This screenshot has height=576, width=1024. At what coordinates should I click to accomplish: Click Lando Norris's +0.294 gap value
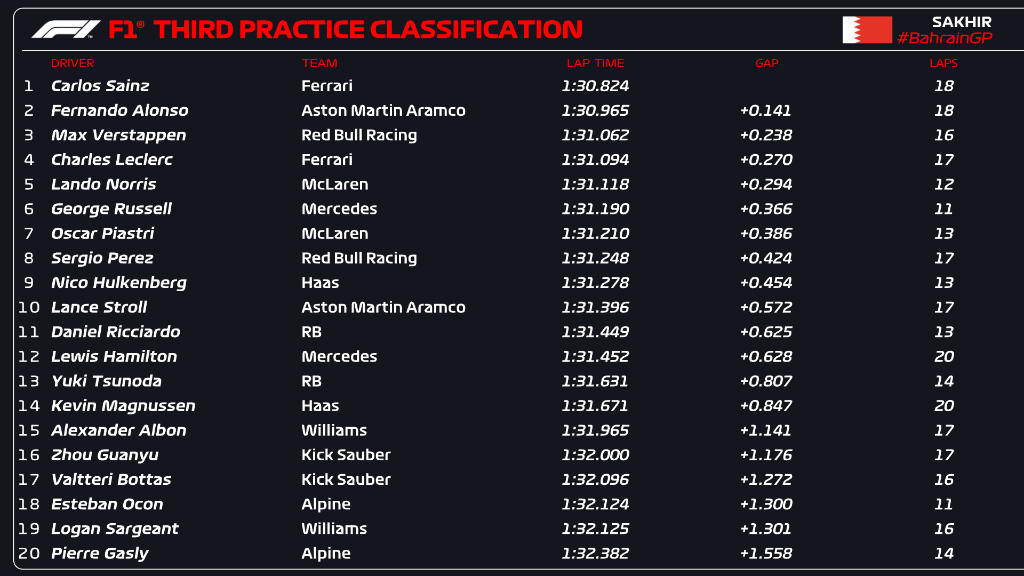pyautogui.click(x=766, y=184)
